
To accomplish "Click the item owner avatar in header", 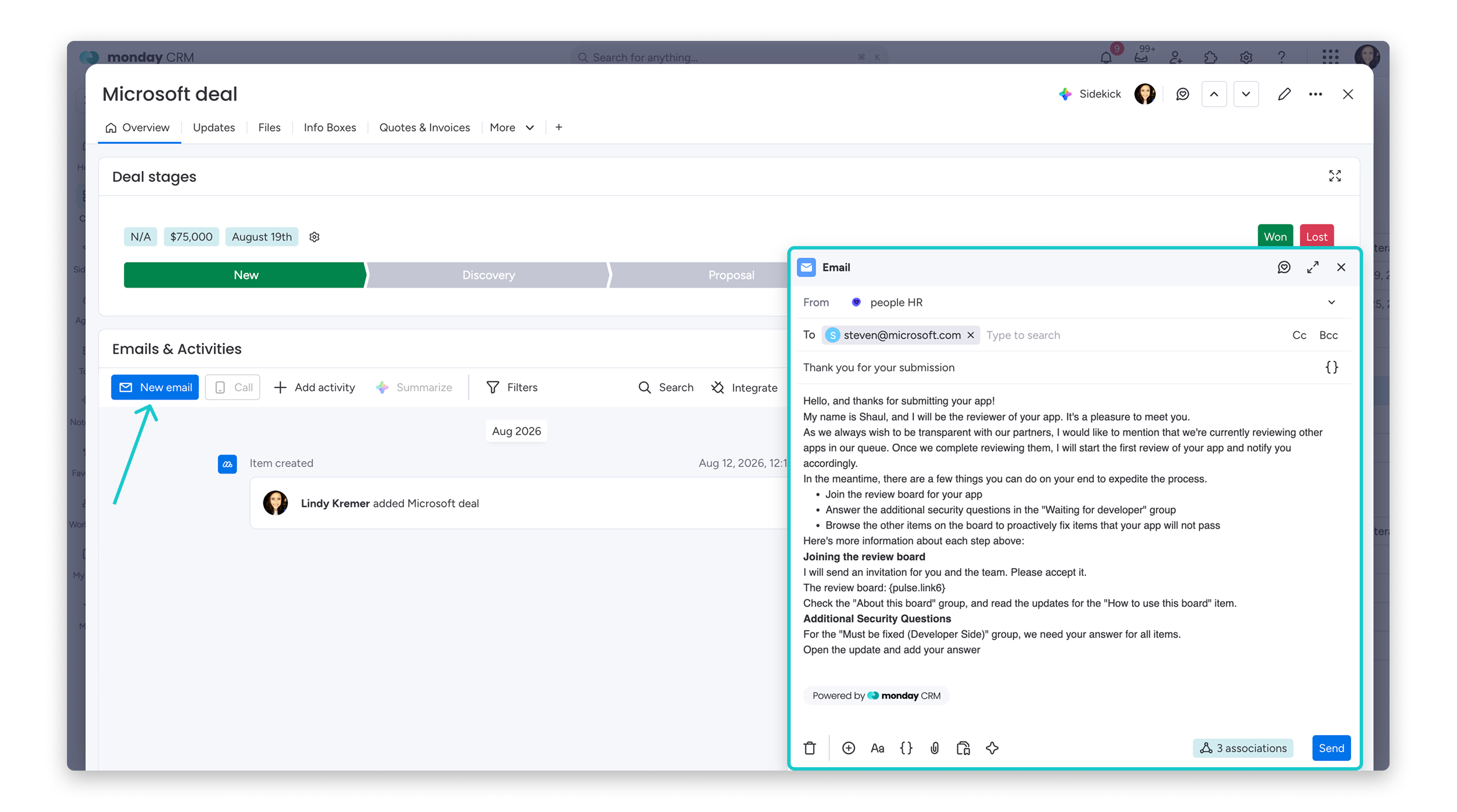I will (1145, 94).
